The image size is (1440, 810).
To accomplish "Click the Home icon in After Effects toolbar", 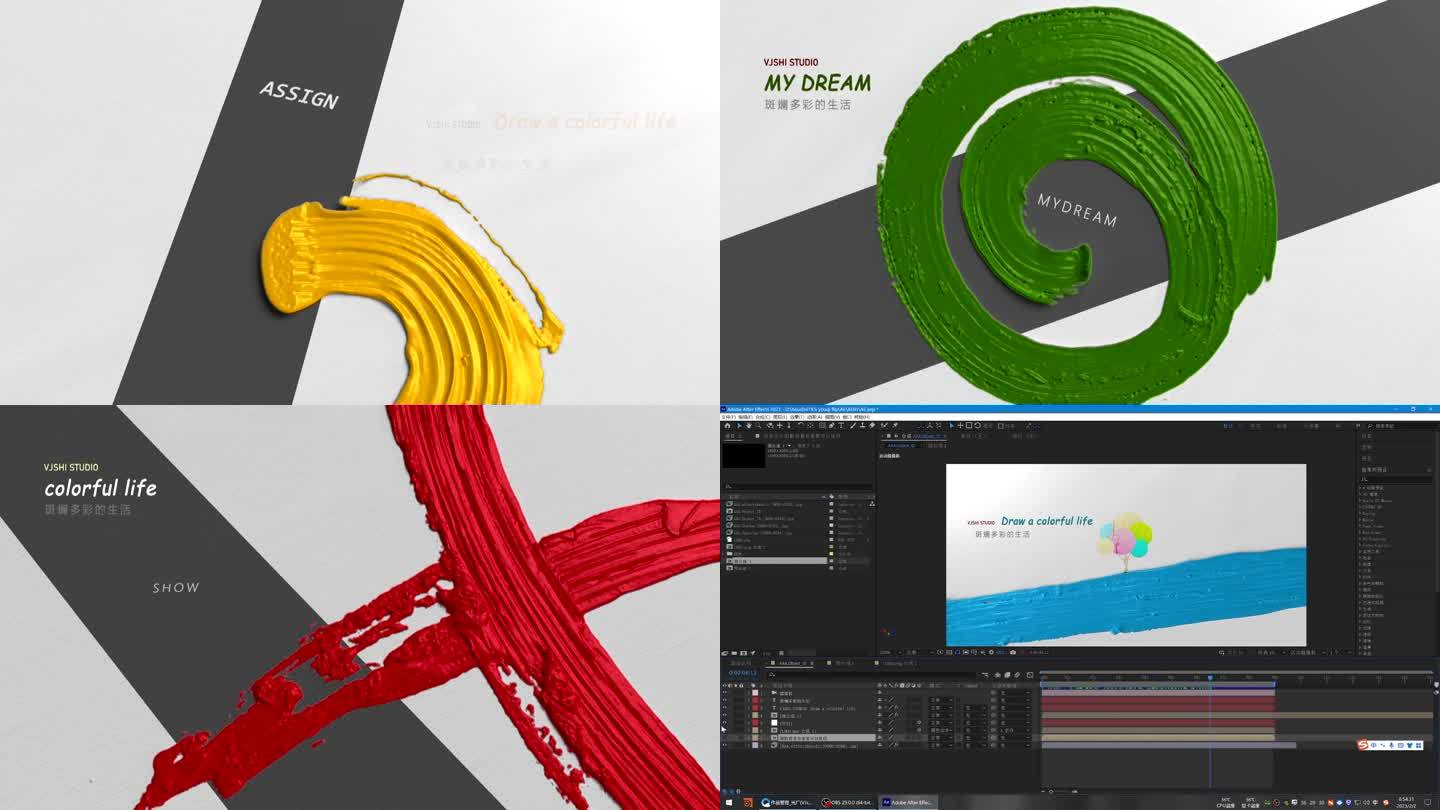I will coord(727,425).
